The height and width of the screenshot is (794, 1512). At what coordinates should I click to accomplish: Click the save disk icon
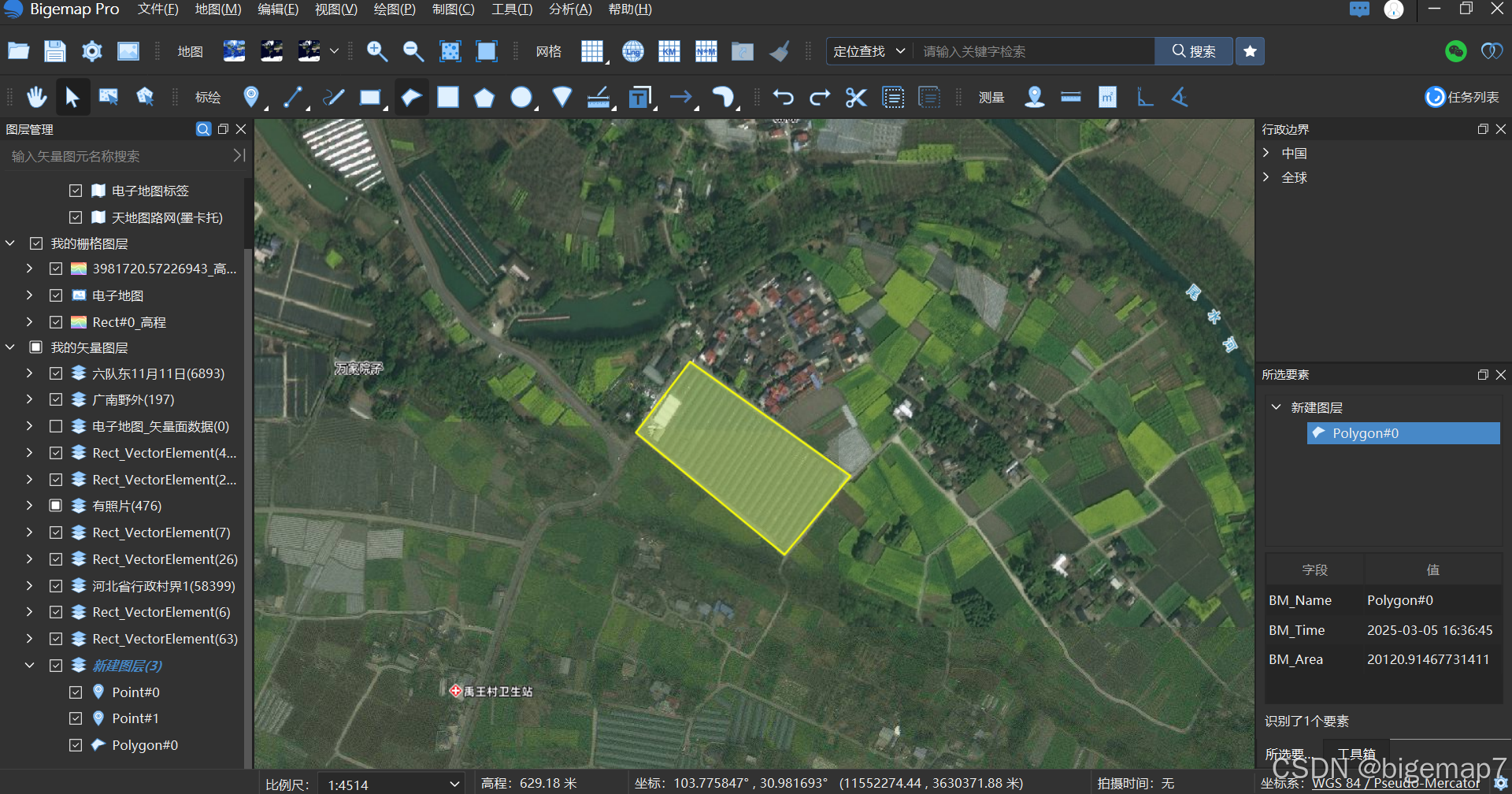54,51
